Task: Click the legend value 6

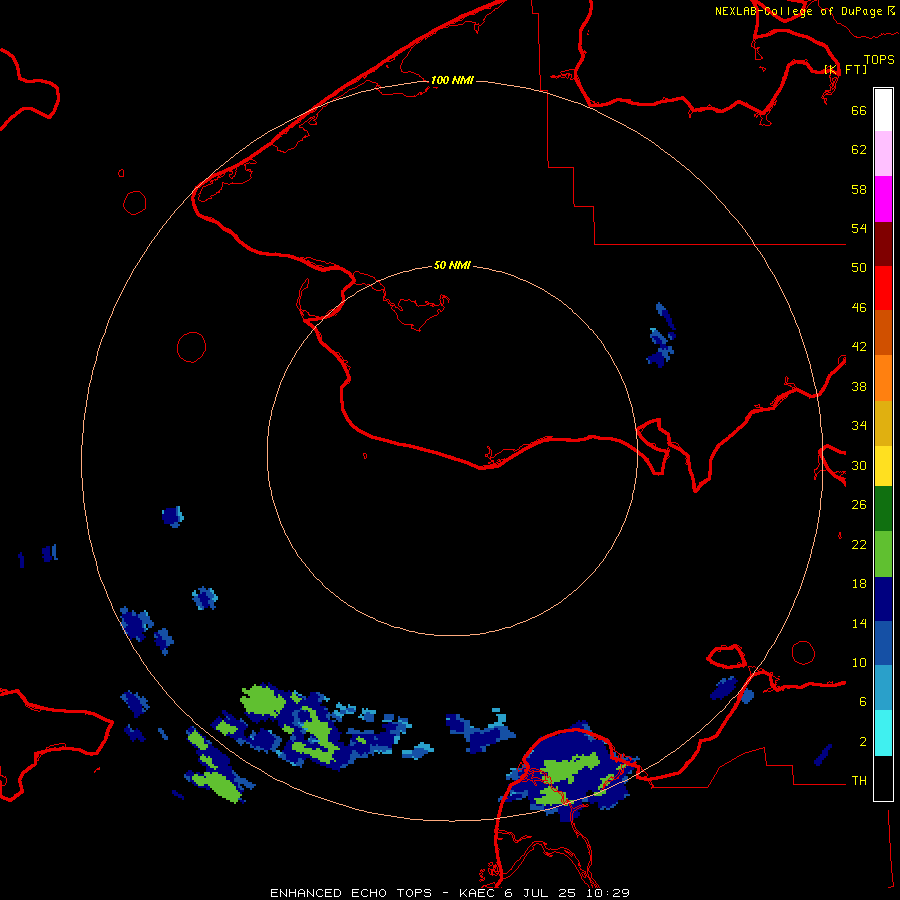Action: click(863, 702)
